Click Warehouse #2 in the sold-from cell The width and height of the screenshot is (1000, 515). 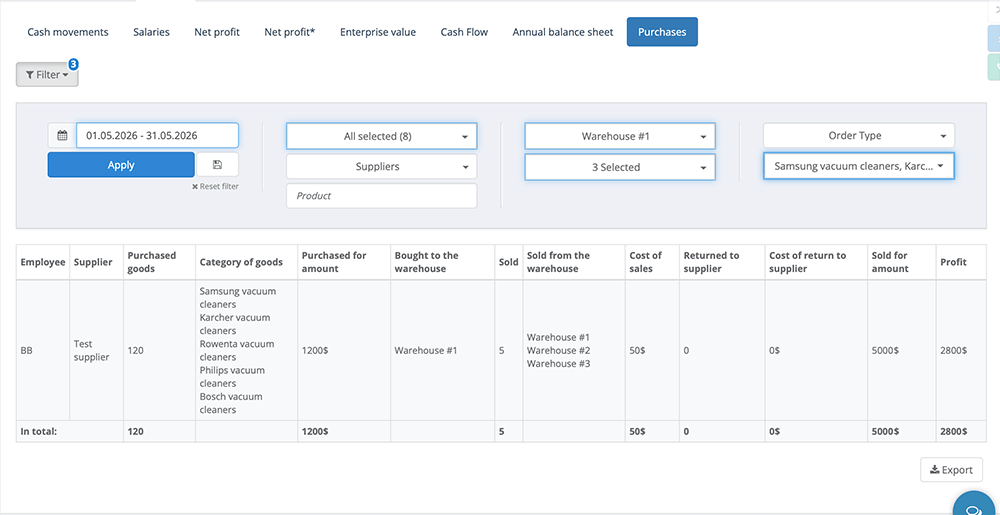point(559,351)
